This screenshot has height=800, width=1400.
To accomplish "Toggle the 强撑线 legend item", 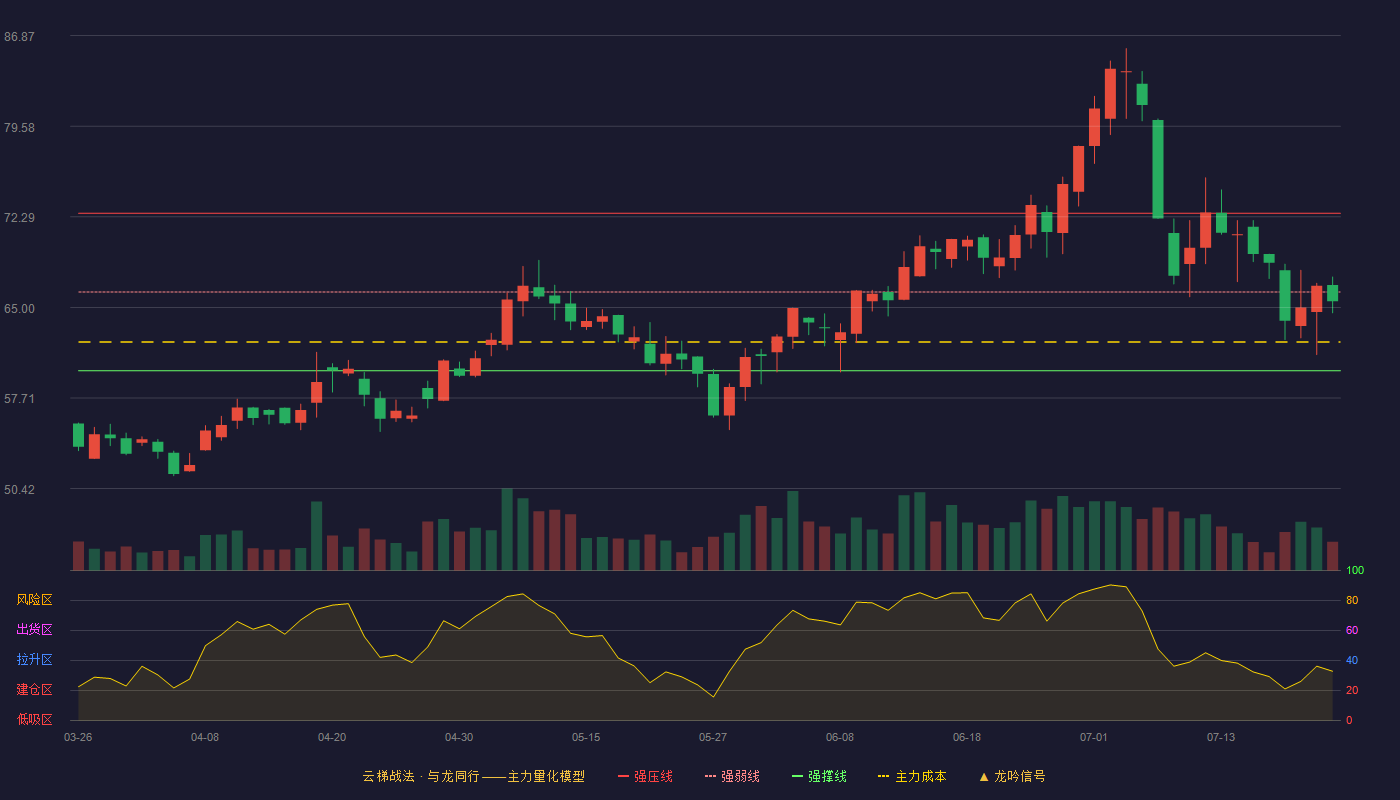I will pyautogui.click(x=819, y=776).
